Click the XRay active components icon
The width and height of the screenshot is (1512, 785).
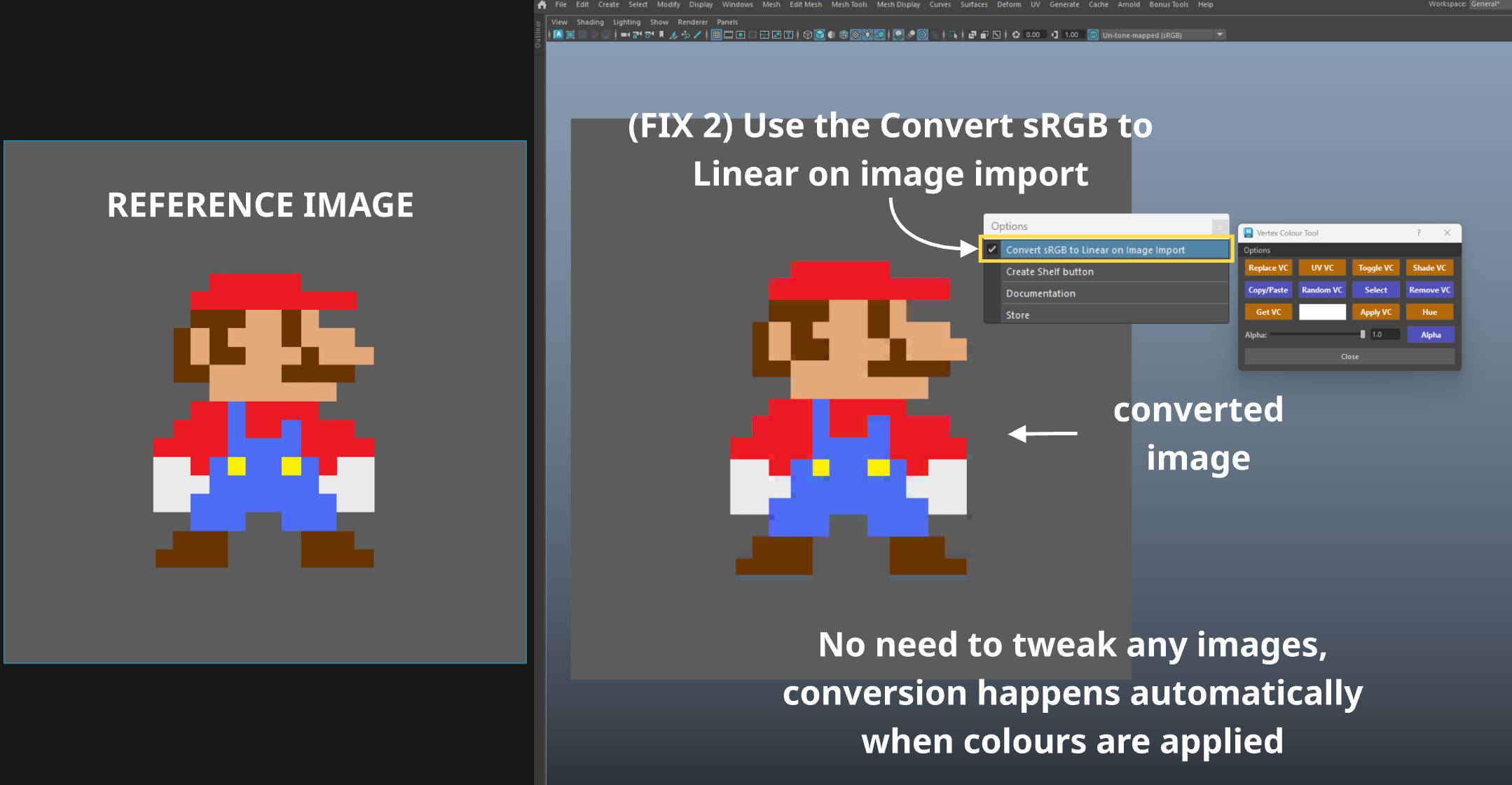(x=984, y=35)
